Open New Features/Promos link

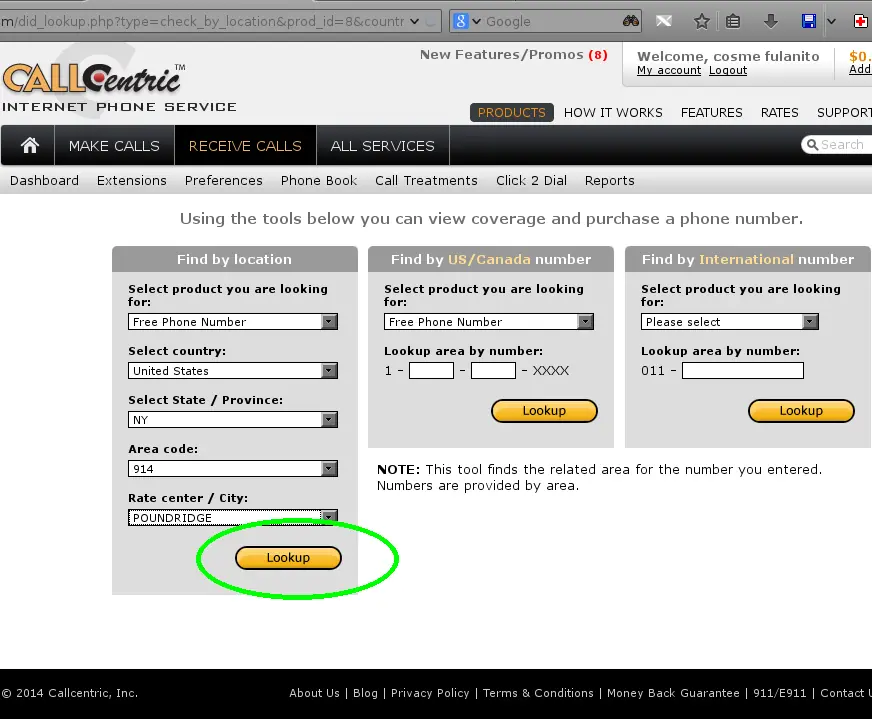tap(513, 54)
